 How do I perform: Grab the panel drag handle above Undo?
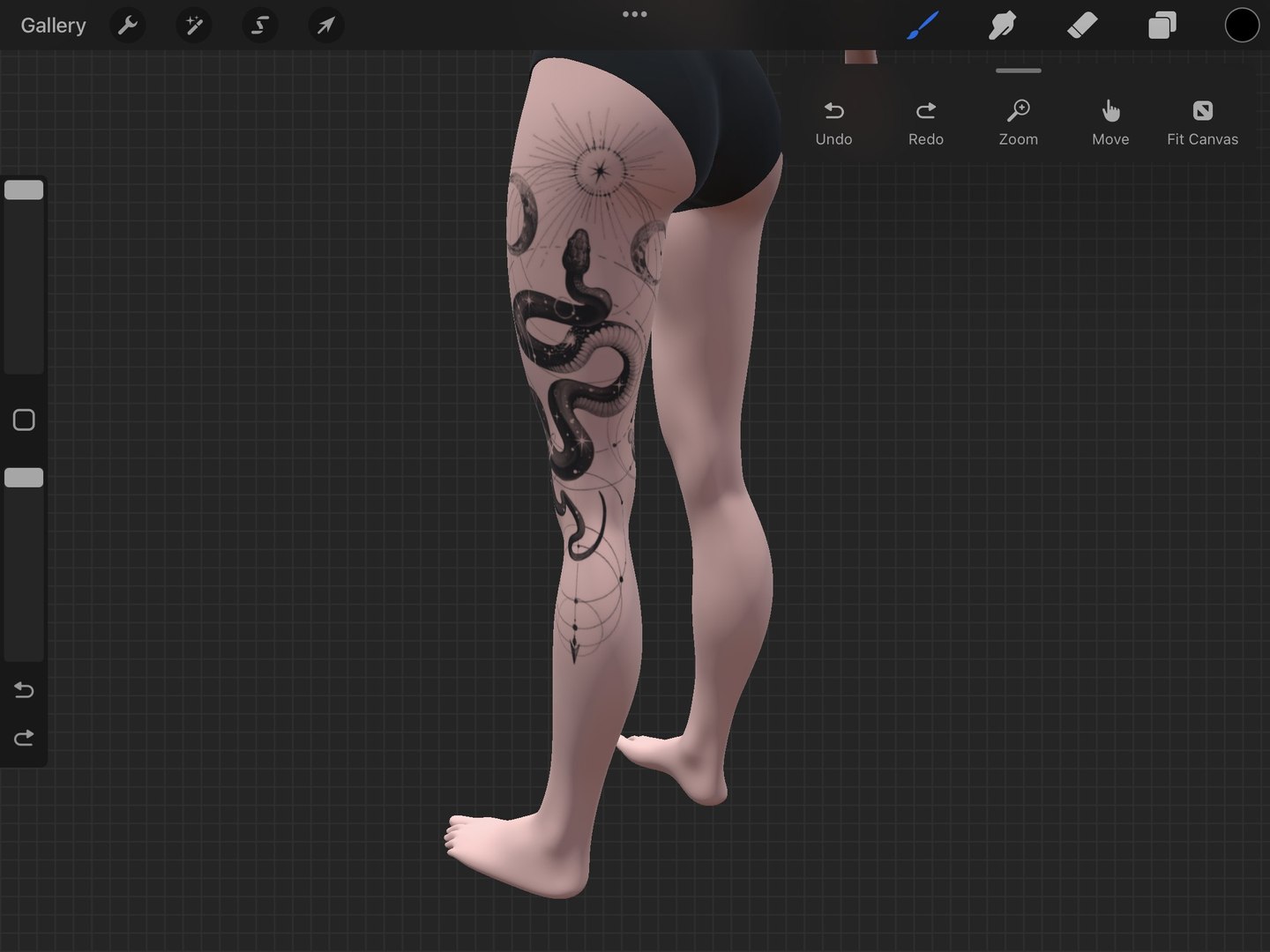click(1019, 71)
